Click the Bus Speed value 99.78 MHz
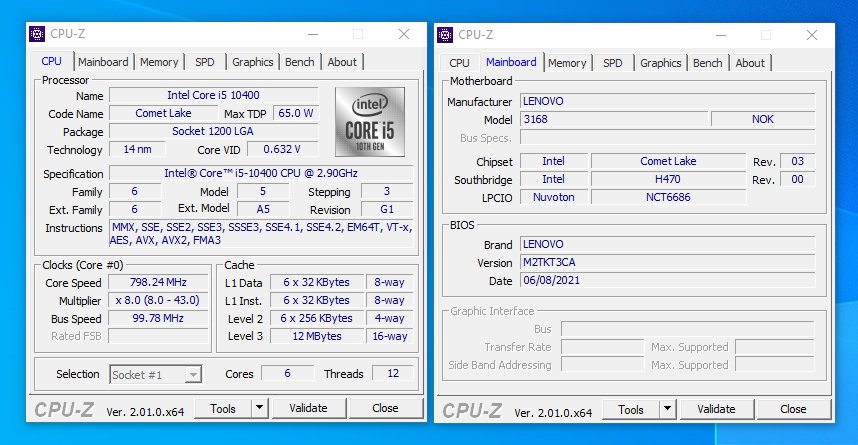Image resolution: width=858 pixels, height=445 pixels. click(158, 319)
